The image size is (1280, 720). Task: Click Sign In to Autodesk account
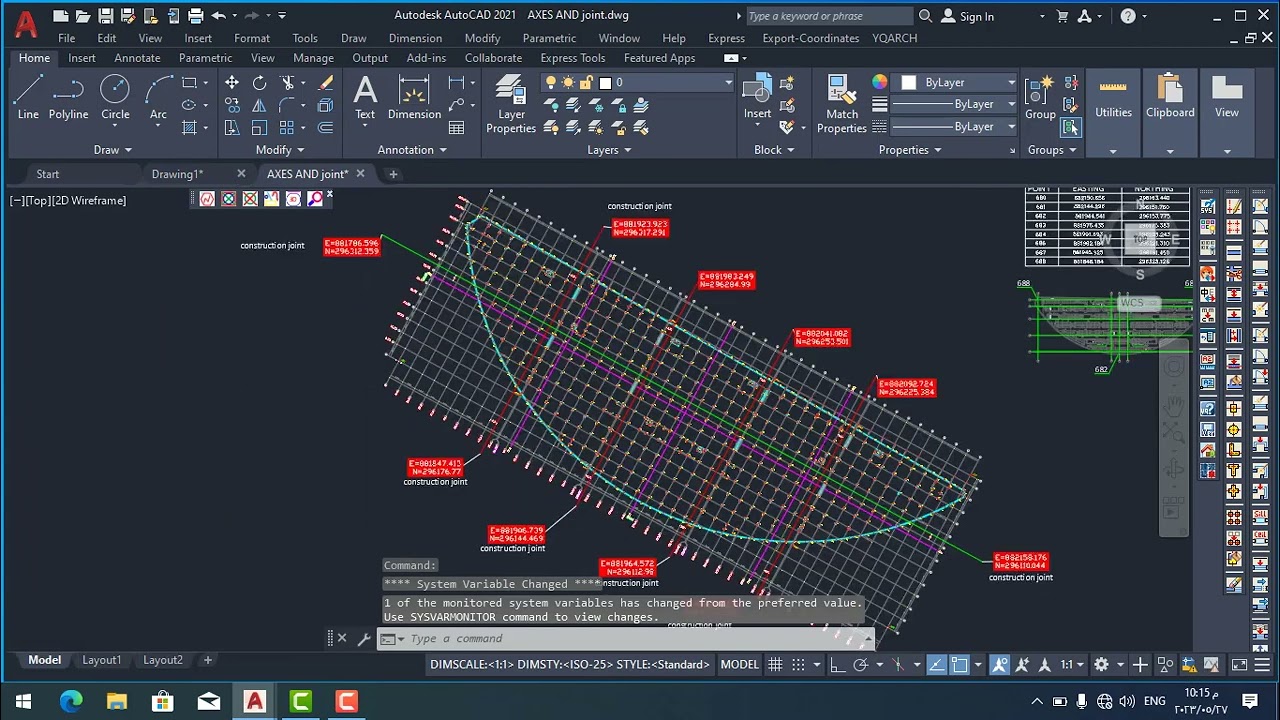(969, 16)
